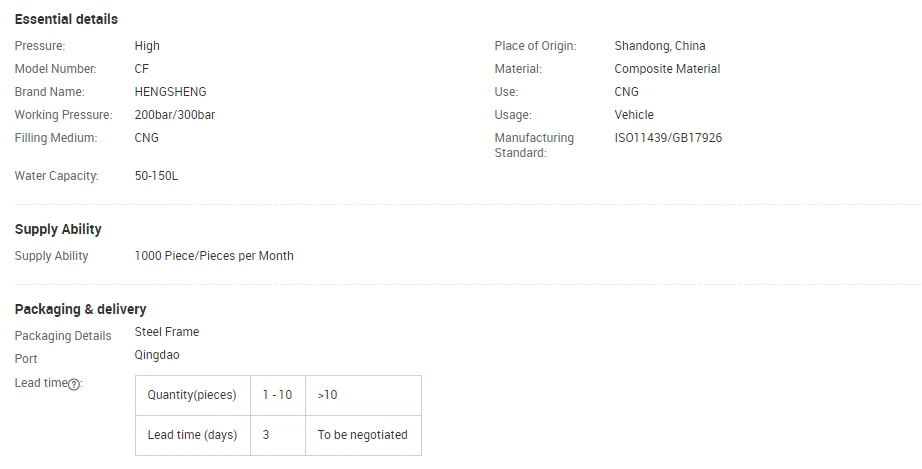Viewport: 922px width, 469px height.
Task: Select the 1 - 10 quantity cell
Action: [x=278, y=396]
